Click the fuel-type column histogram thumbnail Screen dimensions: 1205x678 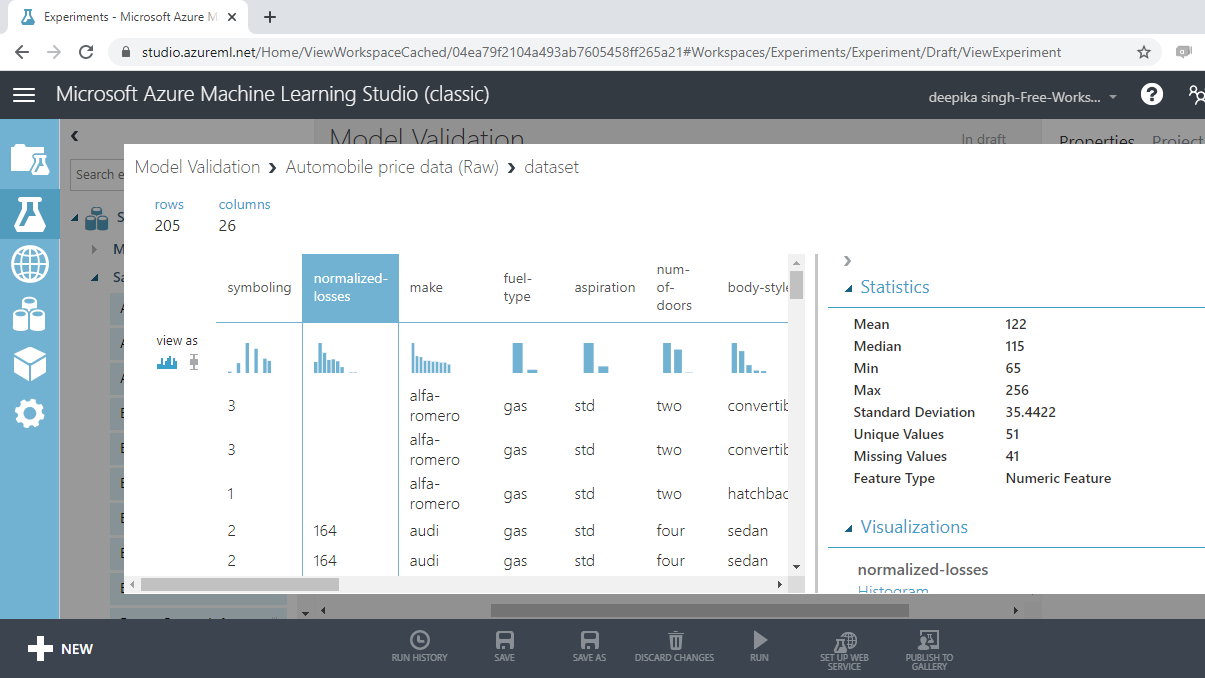click(525, 359)
